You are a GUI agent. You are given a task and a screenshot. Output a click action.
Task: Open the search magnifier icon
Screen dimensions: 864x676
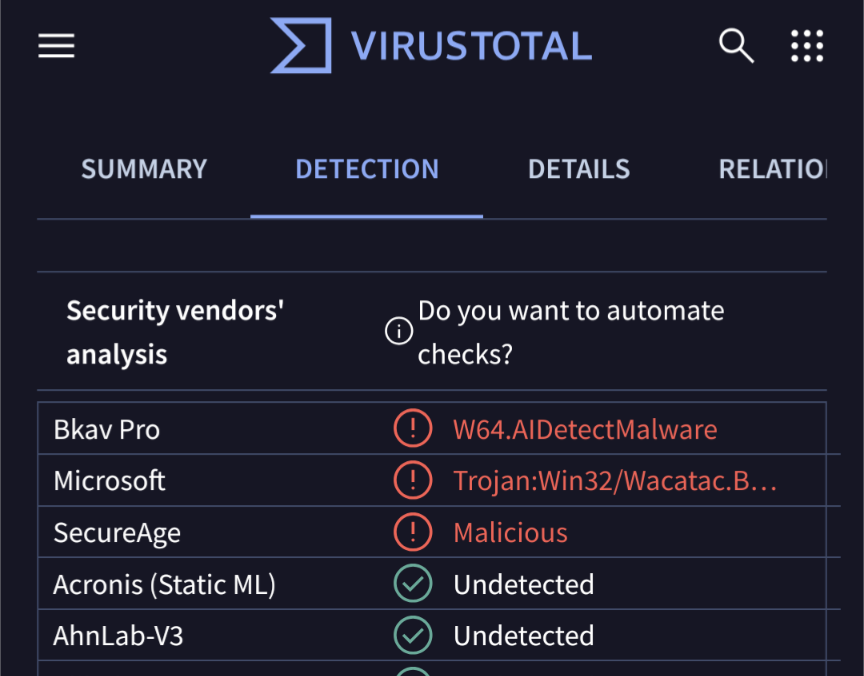736,45
